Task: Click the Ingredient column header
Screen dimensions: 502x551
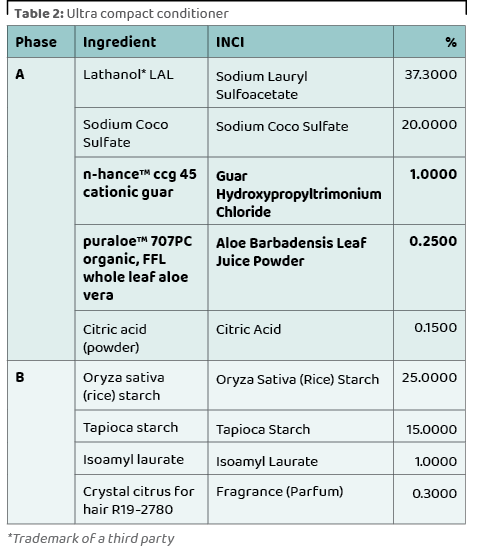Action: click(141, 42)
